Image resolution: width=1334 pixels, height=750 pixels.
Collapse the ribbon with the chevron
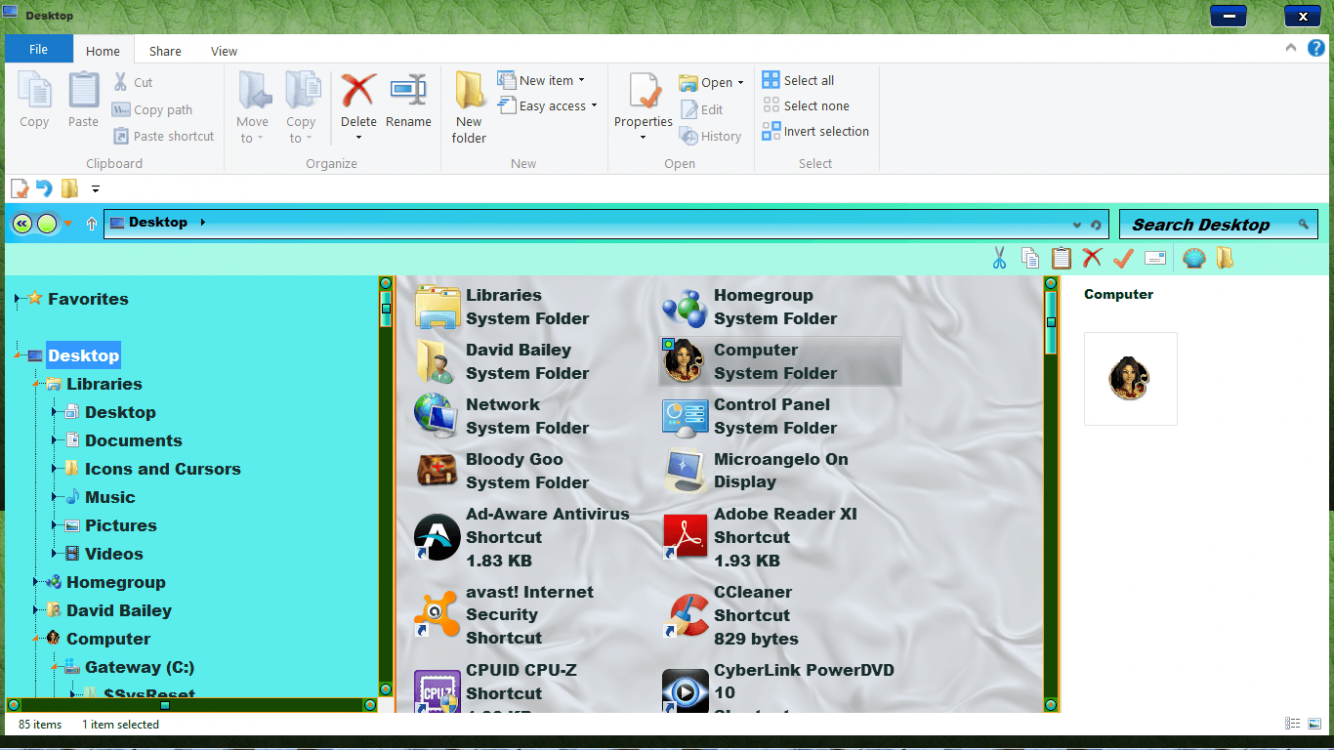click(x=1291, y=48)
